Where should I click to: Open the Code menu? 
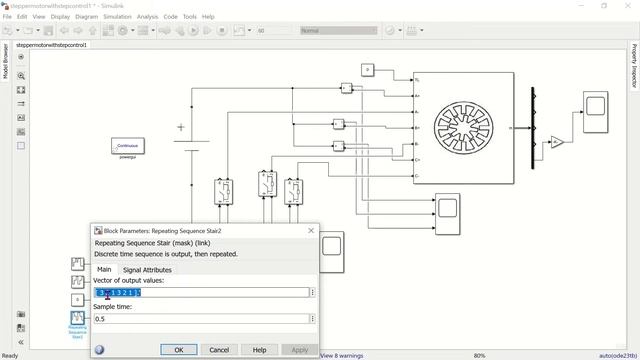(x=171, y=17)
